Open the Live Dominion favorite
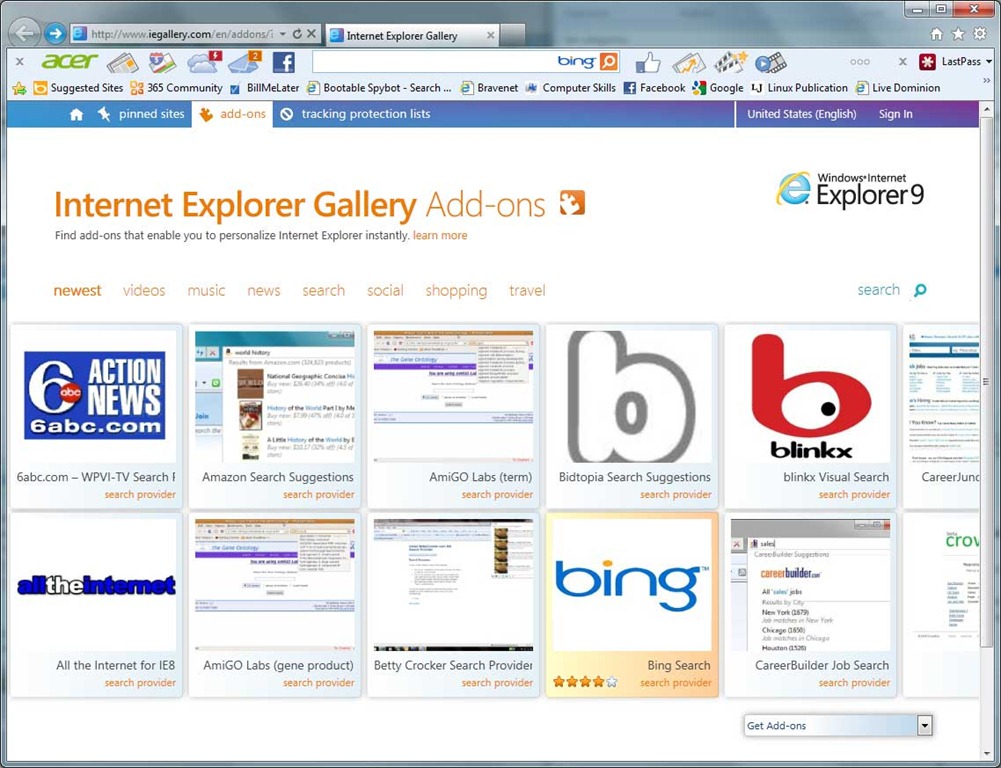 point(898,88)
